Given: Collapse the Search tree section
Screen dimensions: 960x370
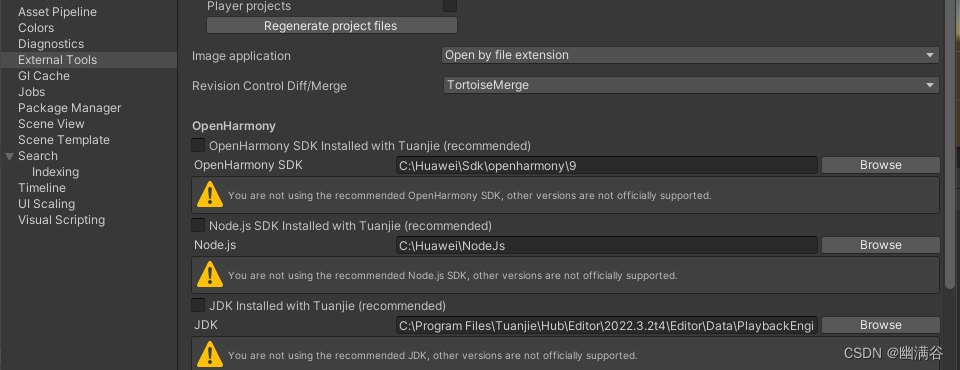Looking at the screenshot, I should click(9, 156).
